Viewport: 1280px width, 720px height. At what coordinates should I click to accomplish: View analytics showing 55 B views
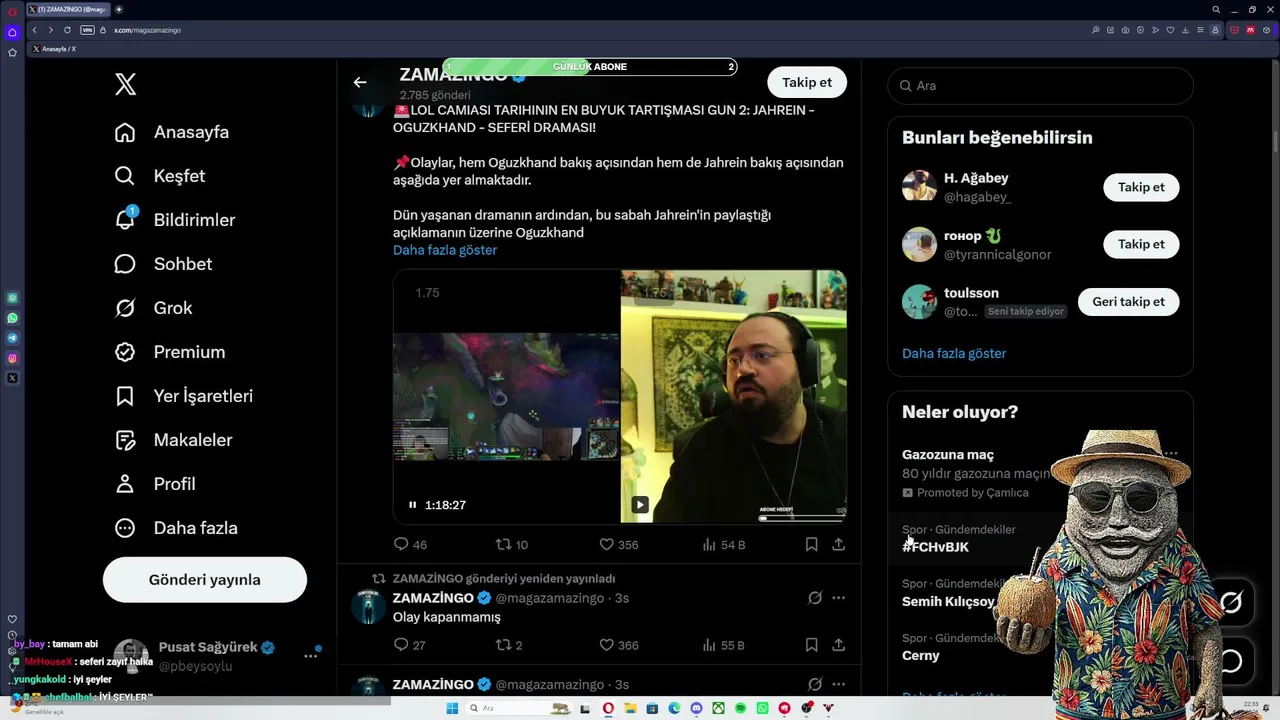tap(723, 645)
